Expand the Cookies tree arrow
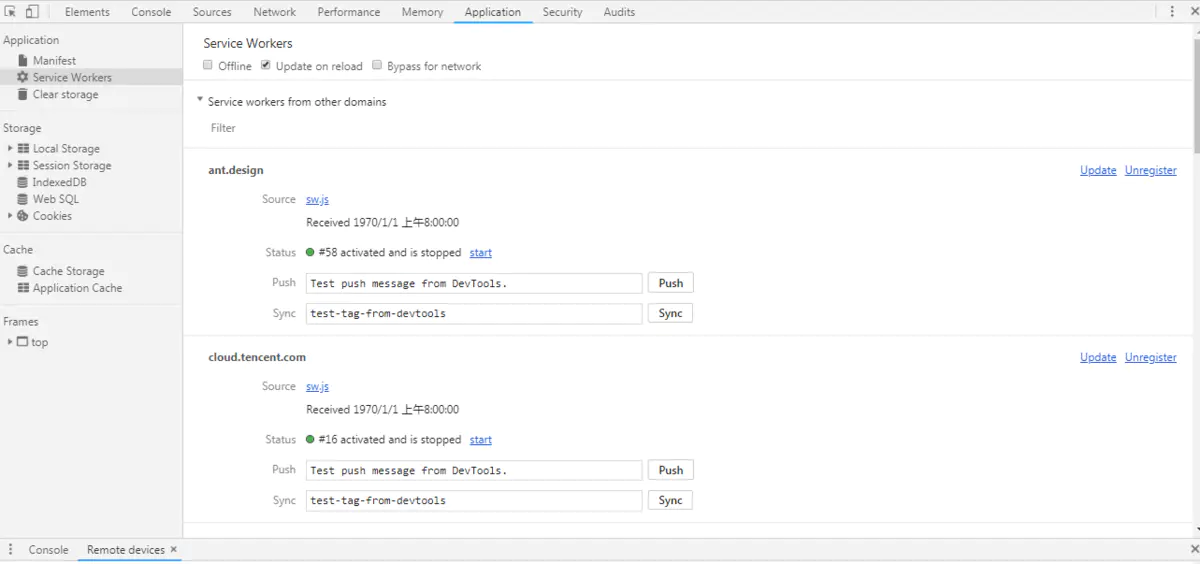Screen dimensions: 1200x564 click(x=11, y=216)
